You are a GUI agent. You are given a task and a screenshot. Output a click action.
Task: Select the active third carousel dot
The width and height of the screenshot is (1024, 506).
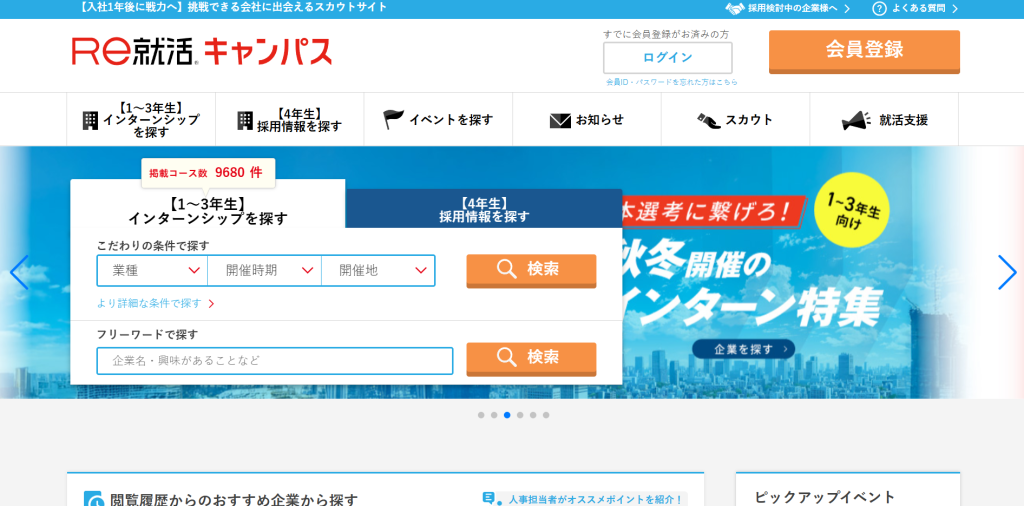(x=507, y=415)
